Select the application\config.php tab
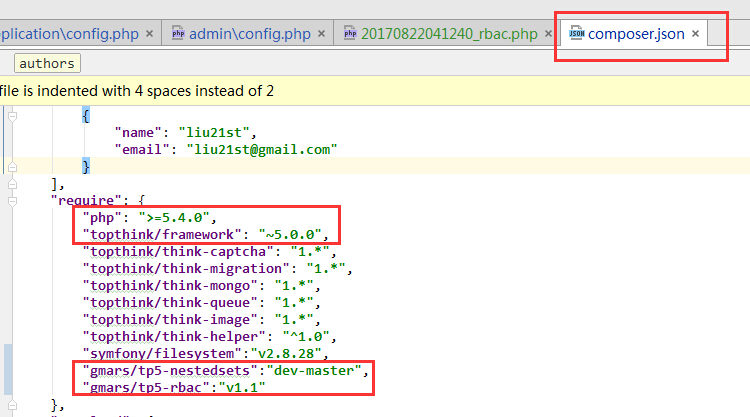The width and height of the screenshot is (750, 417). click(x=68, y=34)
